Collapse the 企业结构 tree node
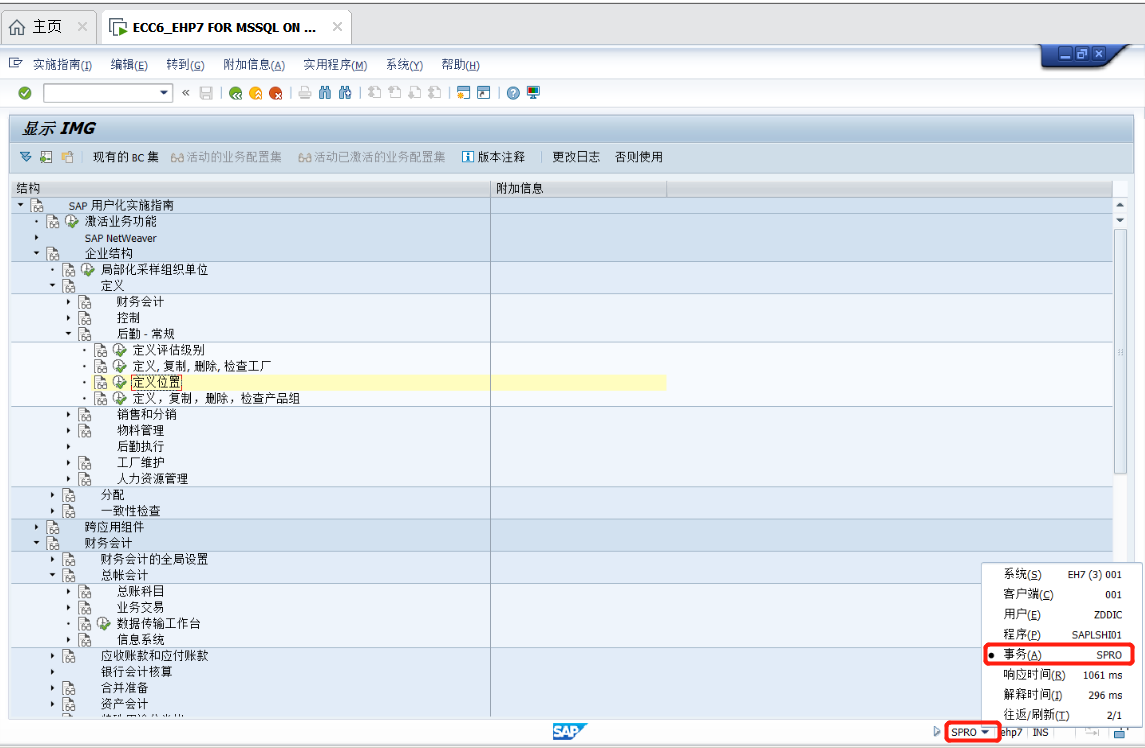 (37, 253)
